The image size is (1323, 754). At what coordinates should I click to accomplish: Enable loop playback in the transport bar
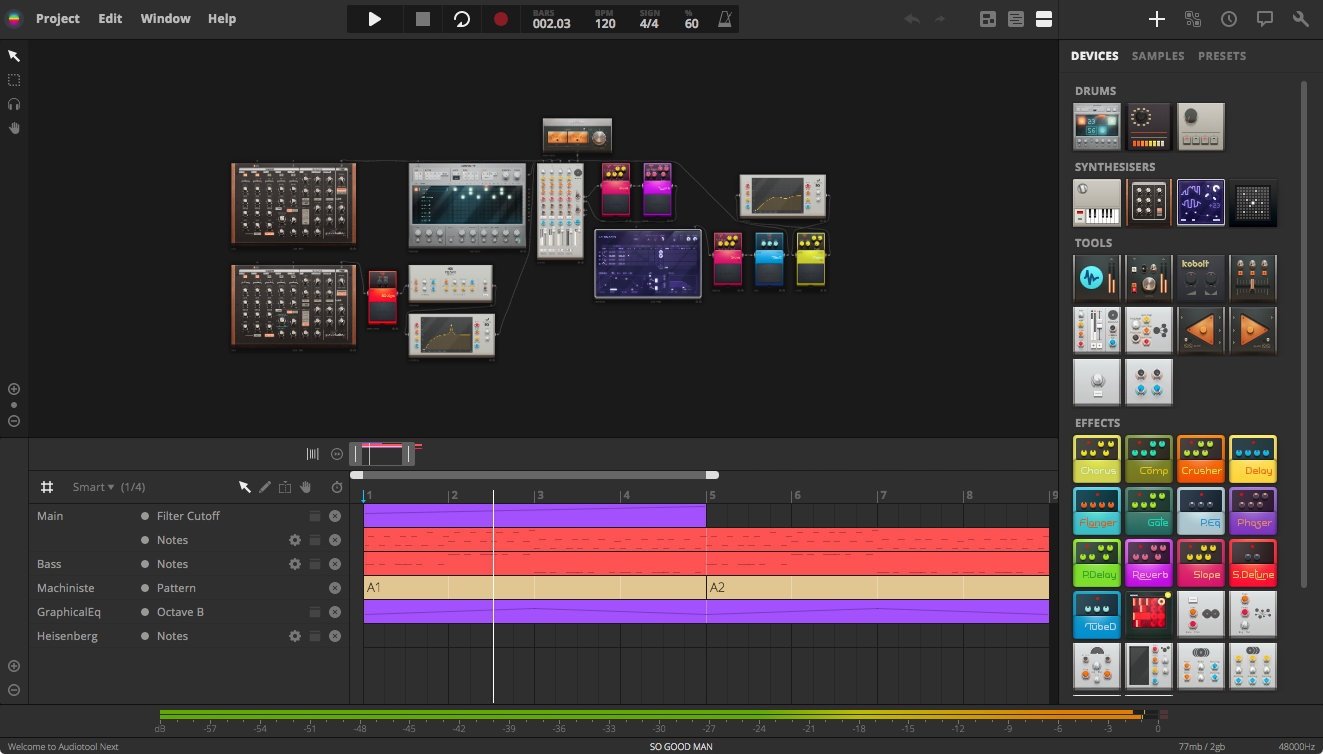(461, 18)
